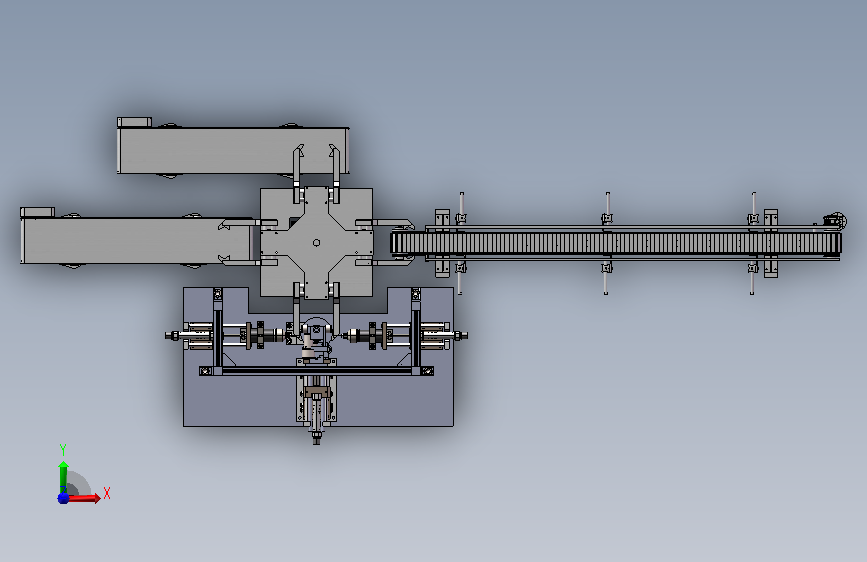Select the small box atop the upper-left conveyor end

[134, 122]
